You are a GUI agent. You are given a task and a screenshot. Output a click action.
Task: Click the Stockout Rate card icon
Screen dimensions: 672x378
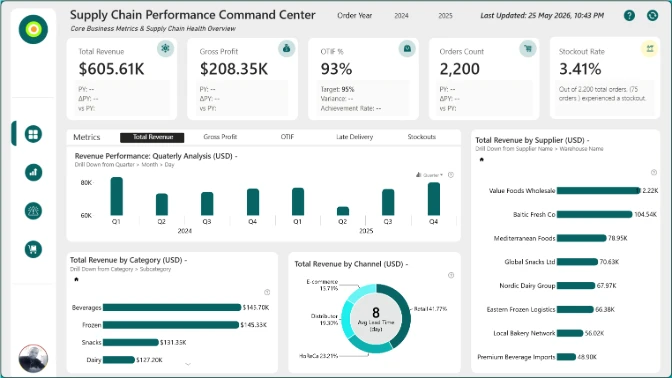click(650, 48)
